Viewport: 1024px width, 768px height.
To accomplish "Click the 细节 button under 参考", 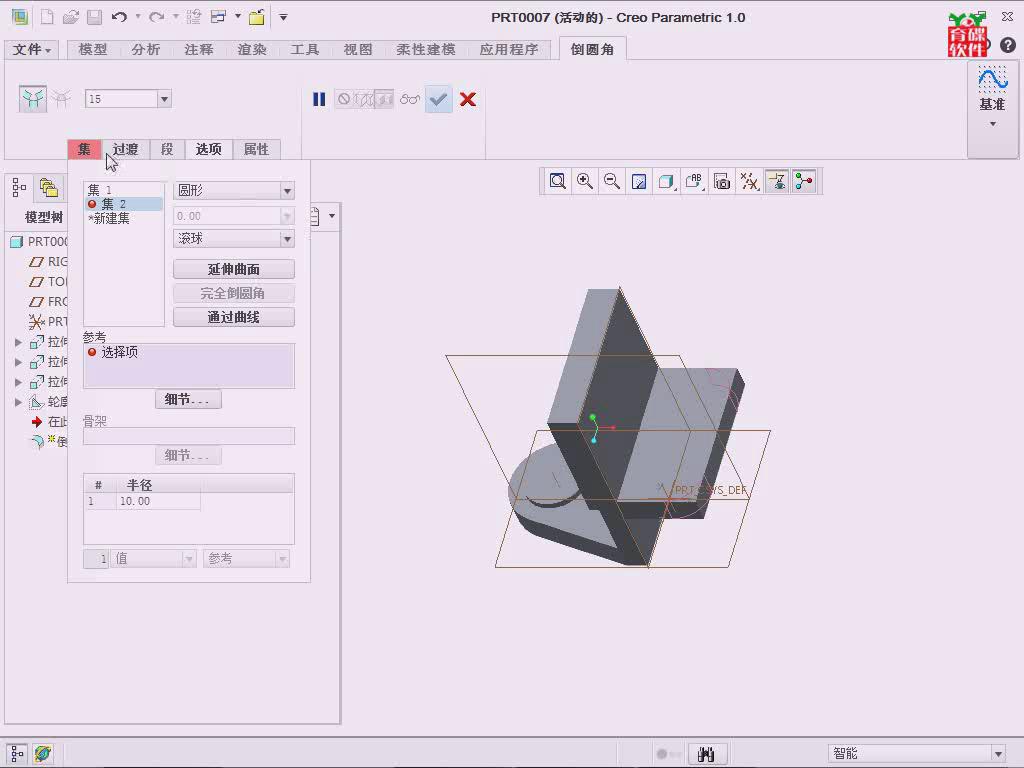I will (188, 399).
